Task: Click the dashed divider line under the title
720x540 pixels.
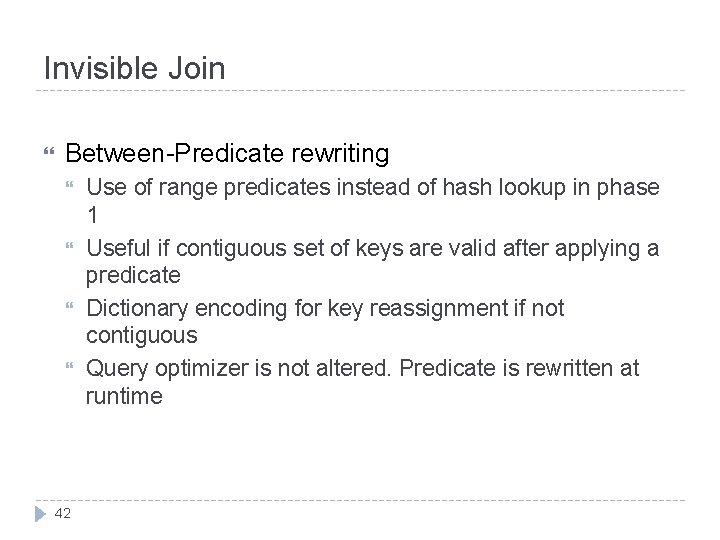Action: pos(360,91)
